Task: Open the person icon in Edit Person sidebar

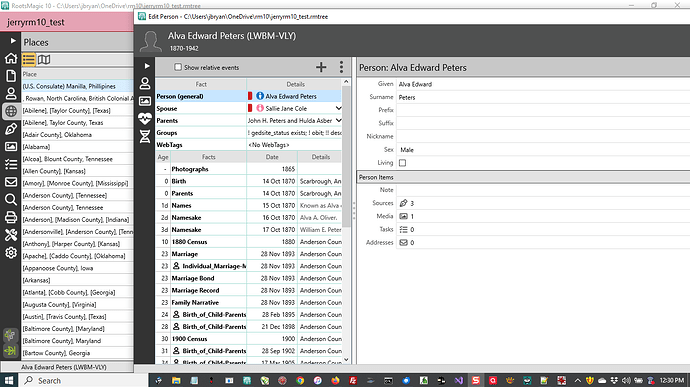Action: point(145,83)
